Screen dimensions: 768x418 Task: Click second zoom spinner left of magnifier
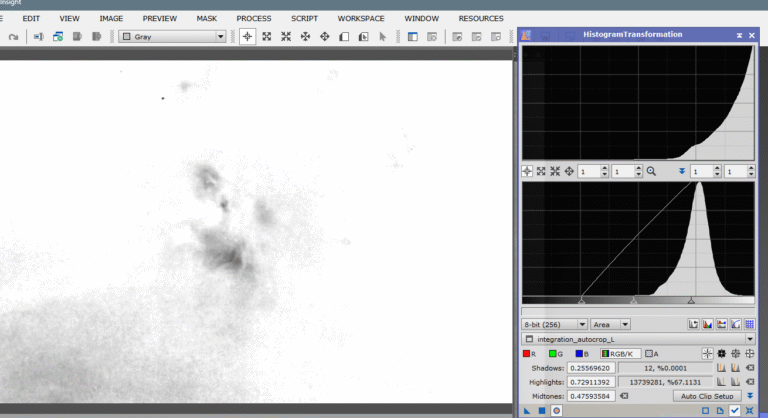coord(626,171)
